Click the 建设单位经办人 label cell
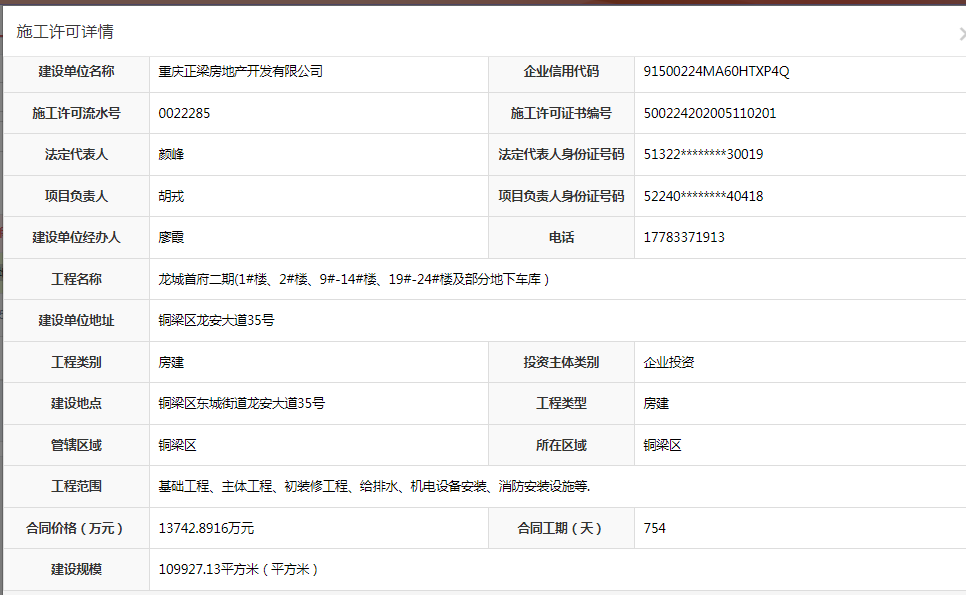 tap(76, 238)
